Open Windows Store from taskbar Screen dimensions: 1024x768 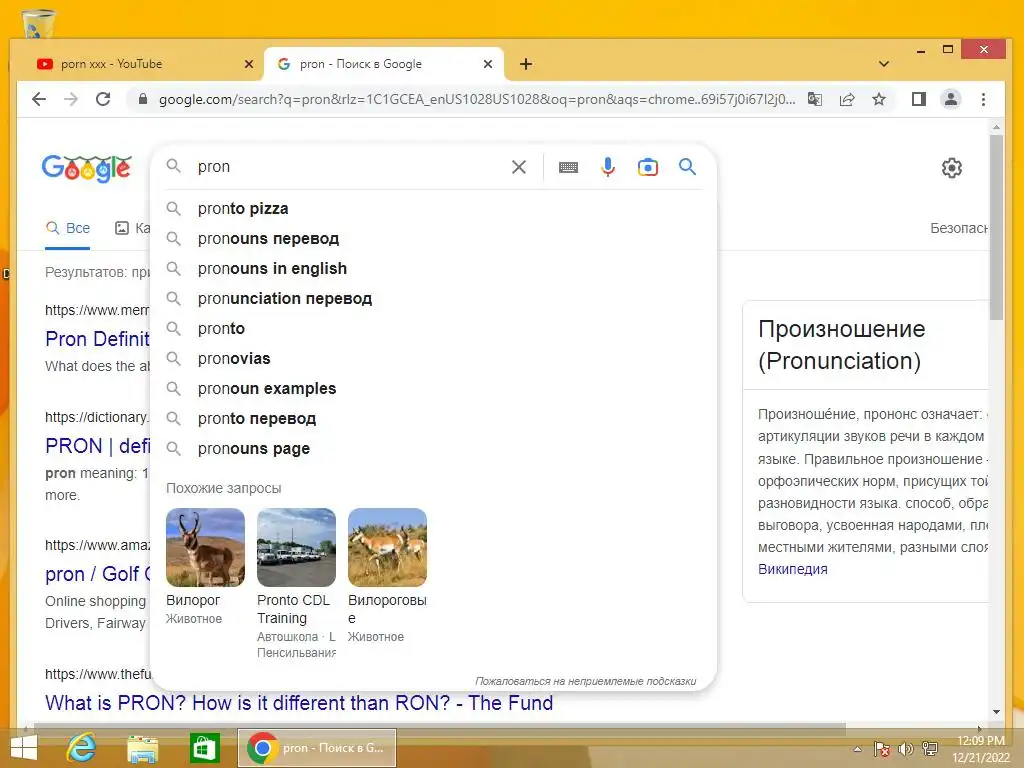[x=204, y=748]
